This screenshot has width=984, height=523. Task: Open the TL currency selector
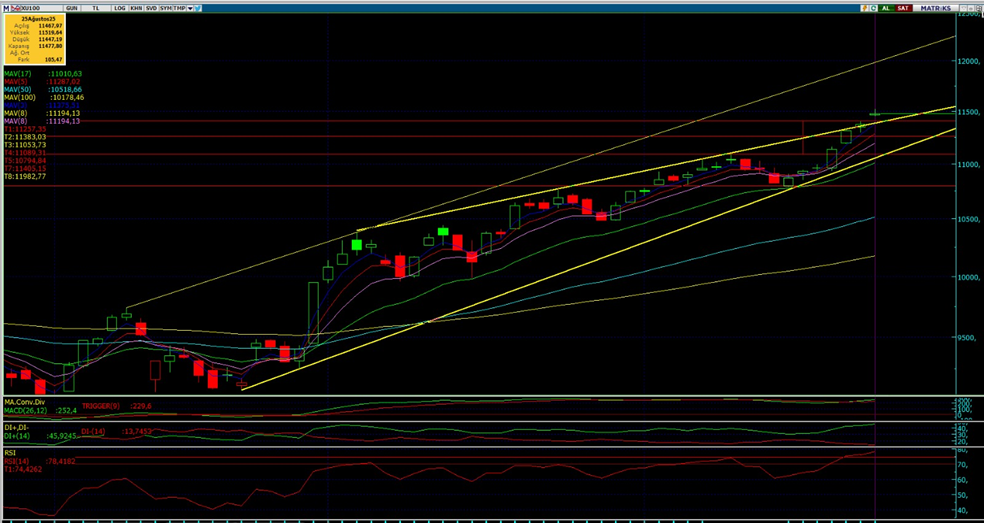95,7
